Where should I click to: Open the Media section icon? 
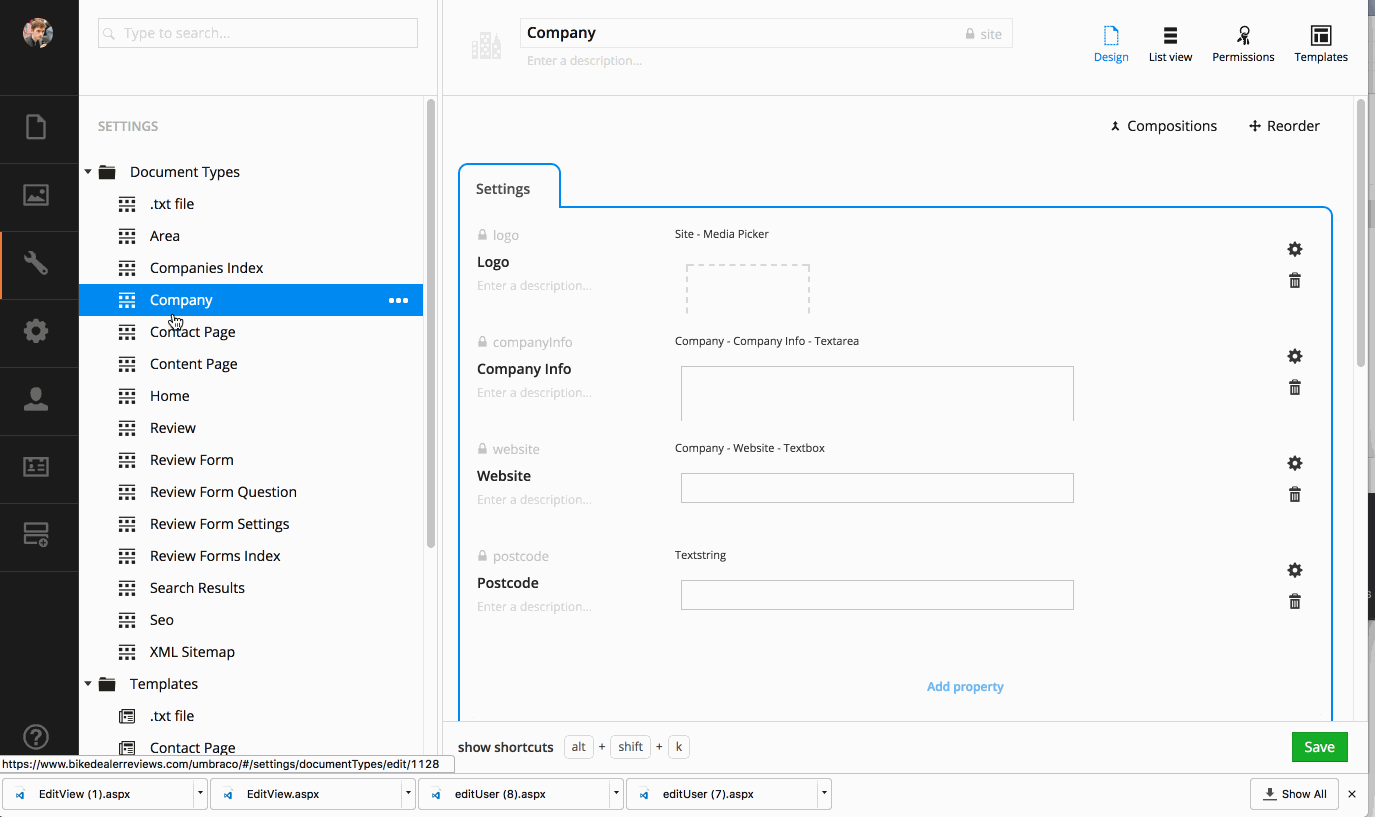coord(36,196)
